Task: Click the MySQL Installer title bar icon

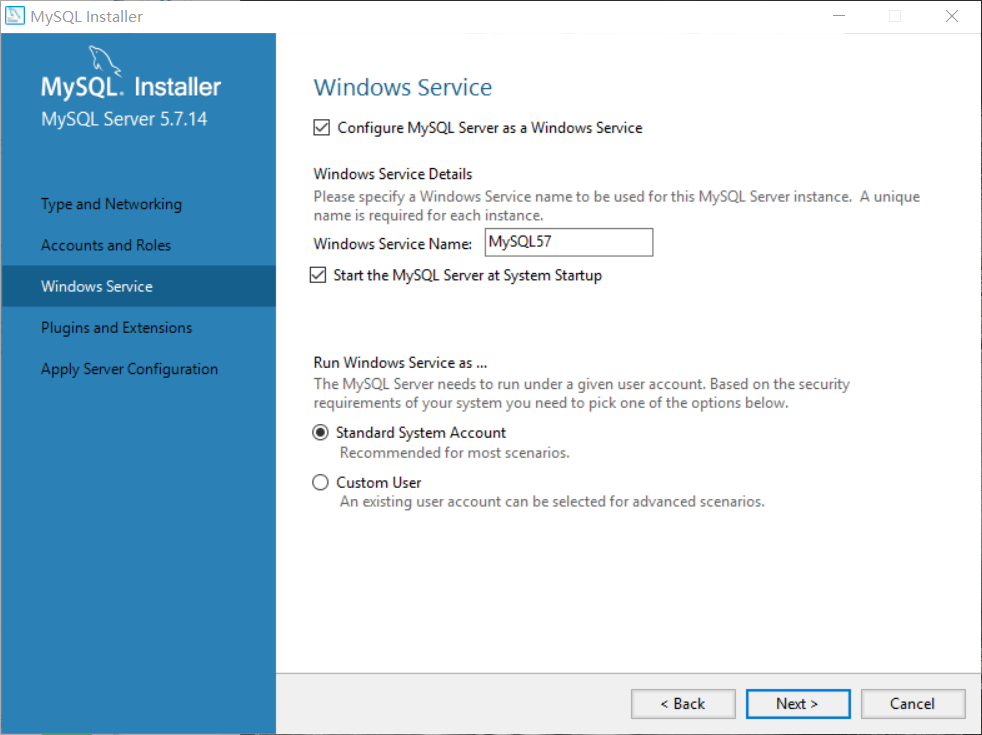Action: pyautogui.click(x=14, y=15)
